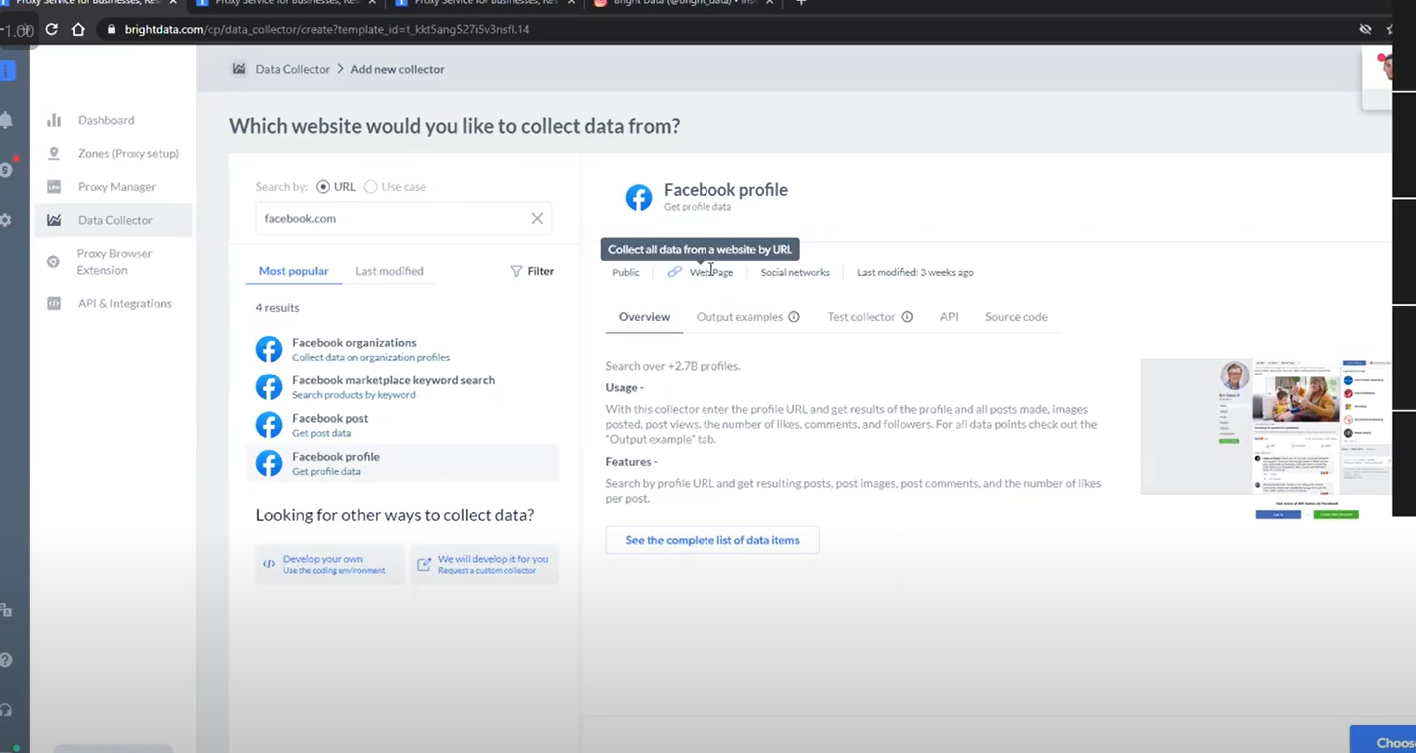This screenshot has height=753, width=1416.
Task: Click the Zones location pin icon
Action: pyautogui.click(x=54, y=153)
